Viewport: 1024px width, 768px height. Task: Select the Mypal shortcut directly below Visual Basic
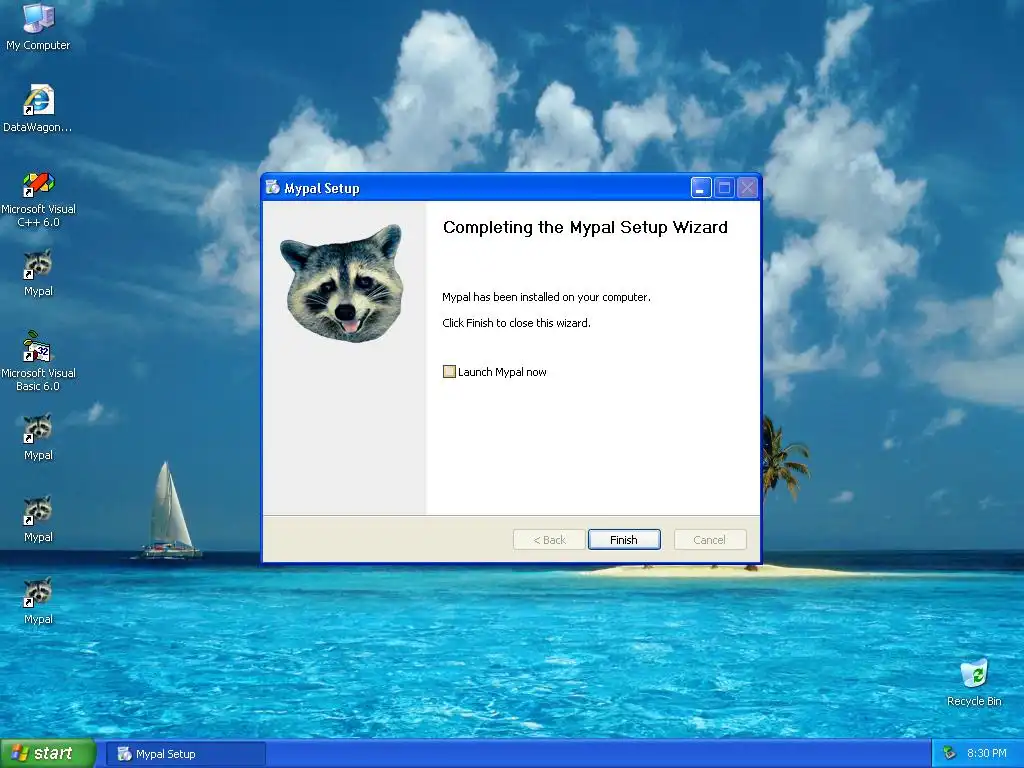point(38,438)
